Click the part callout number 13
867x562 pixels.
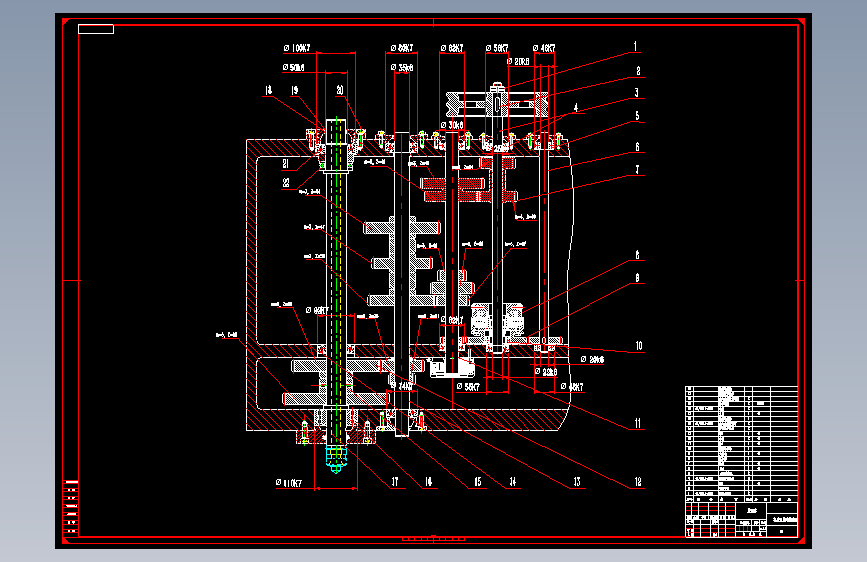coord(577,482)
